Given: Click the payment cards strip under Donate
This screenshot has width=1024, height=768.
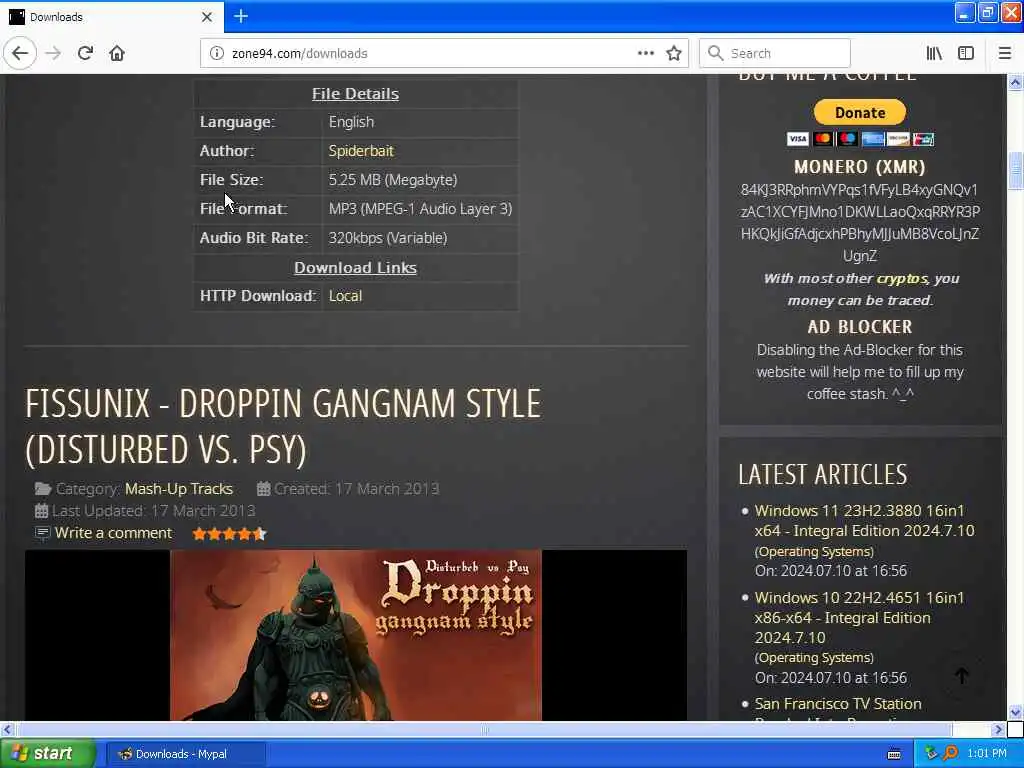Looking at the screenshot, I should tap(859, 138).
